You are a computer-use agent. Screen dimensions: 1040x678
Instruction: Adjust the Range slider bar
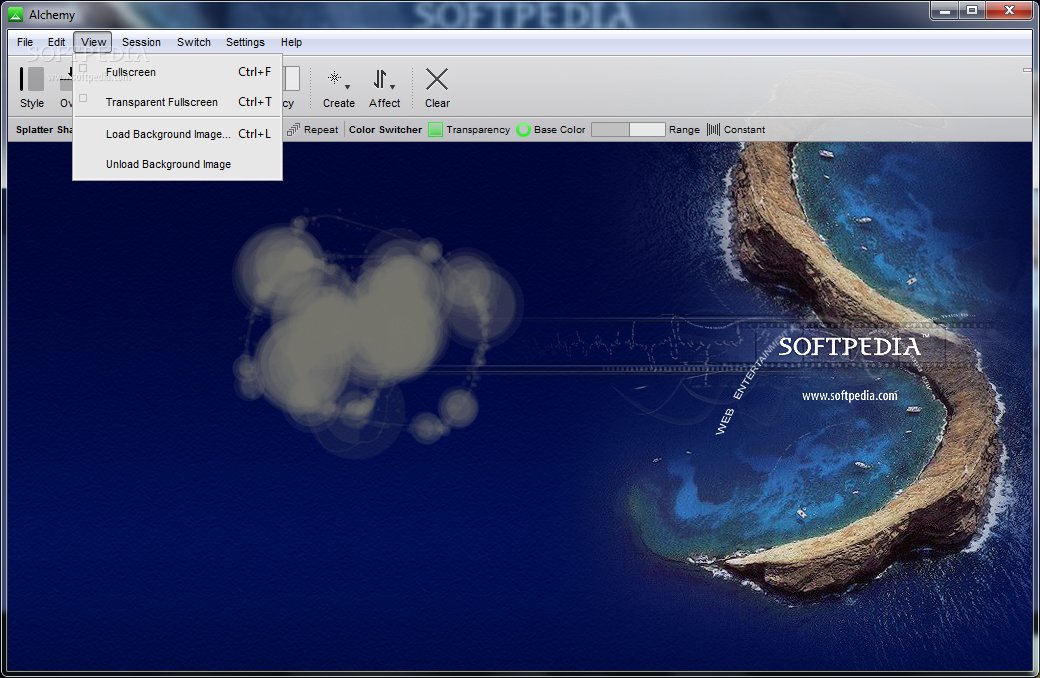[x=627, y=129]
